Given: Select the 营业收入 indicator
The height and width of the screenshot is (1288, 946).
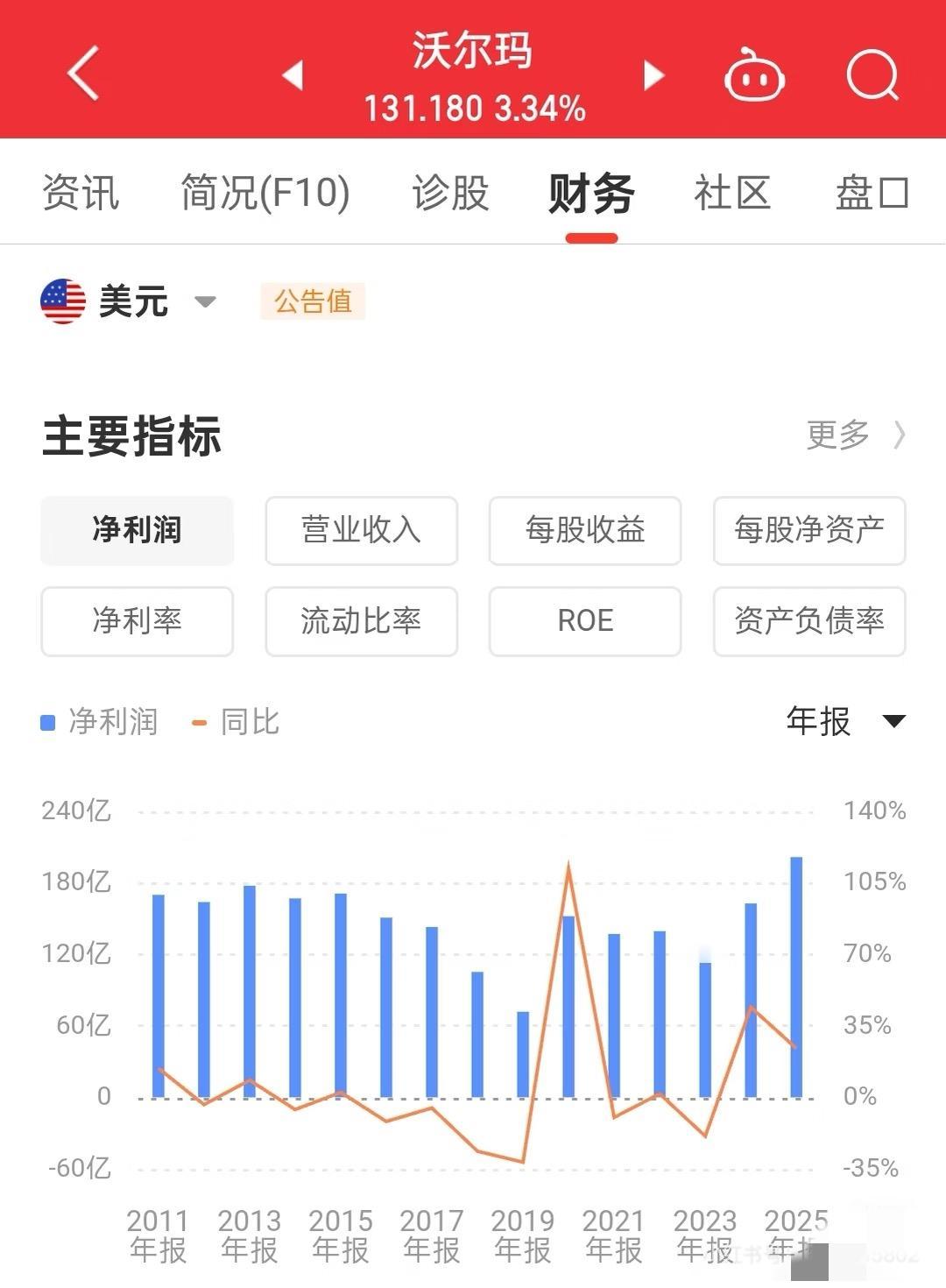Looking at the screenshot, I should (362, 530).
